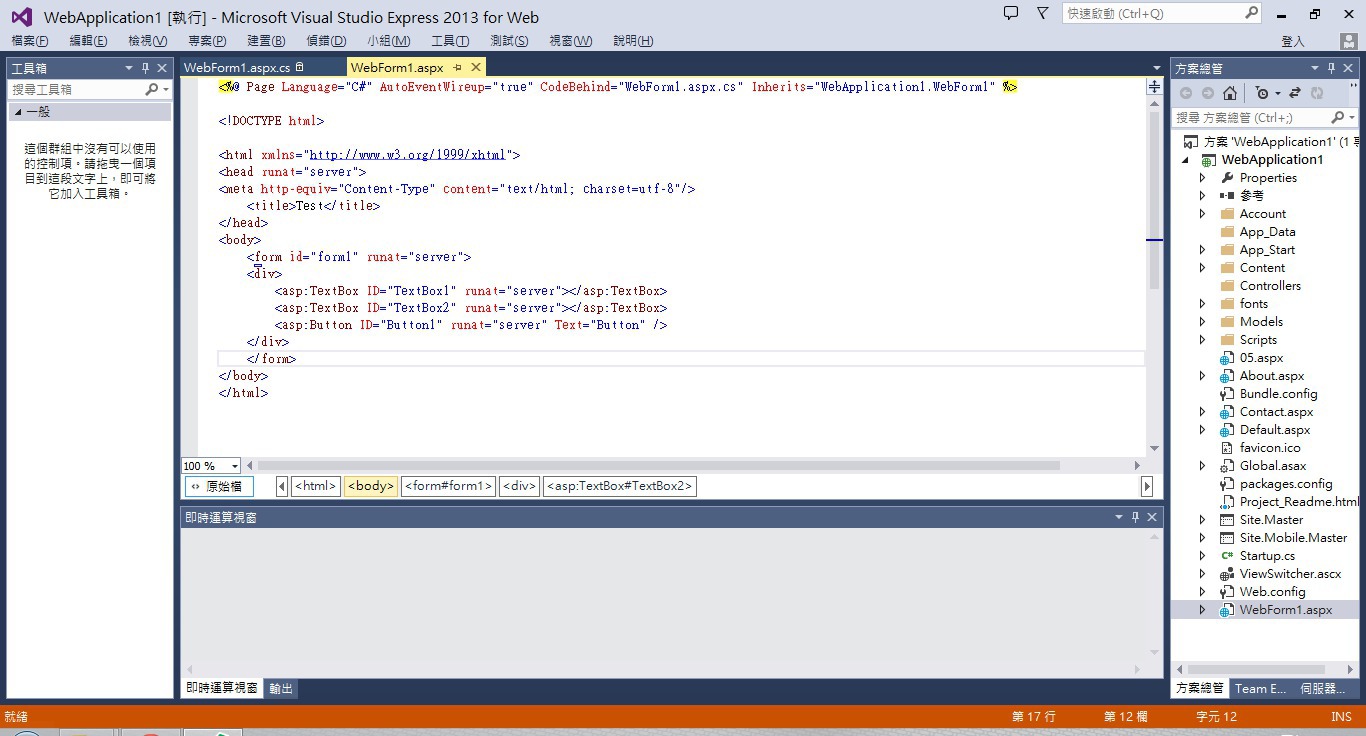
Task: Switch to the 伺服器 tab in Solution Explorer
Action: click(x=1322, y=688)
